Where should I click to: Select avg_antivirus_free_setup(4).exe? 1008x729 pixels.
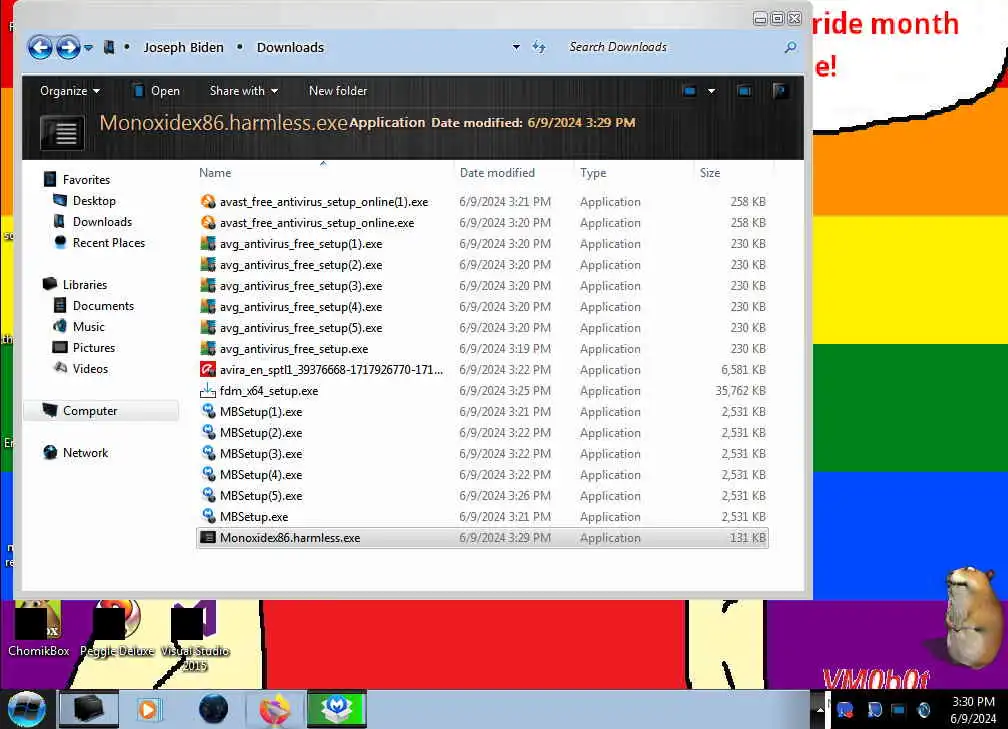(301, 307)
